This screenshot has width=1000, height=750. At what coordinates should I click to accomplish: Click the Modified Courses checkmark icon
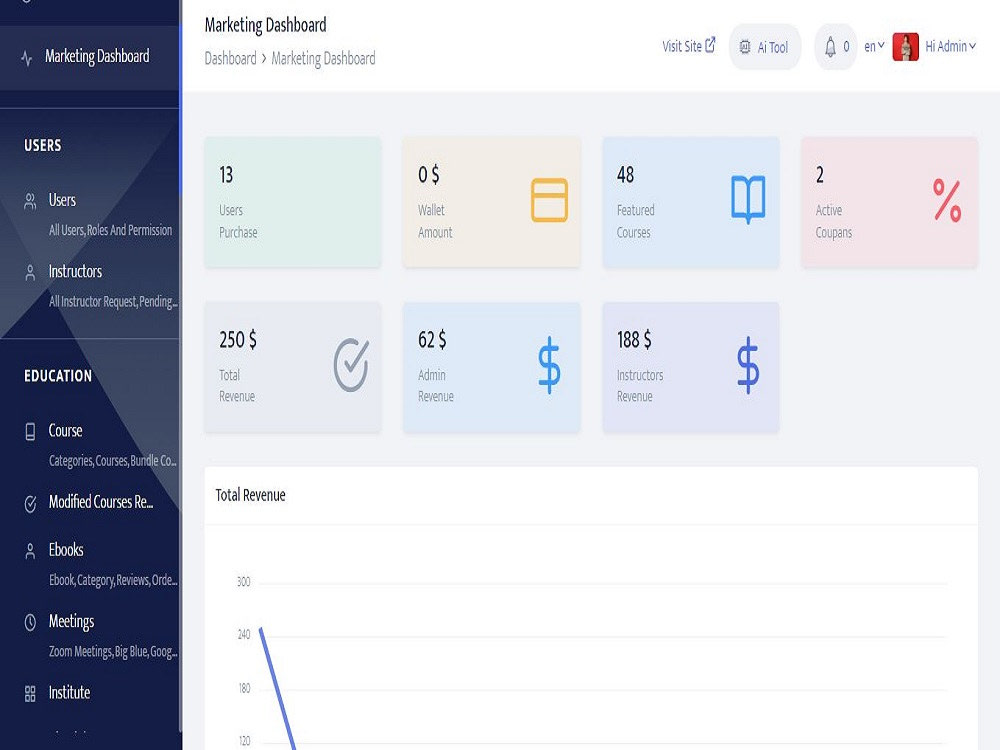30,504
